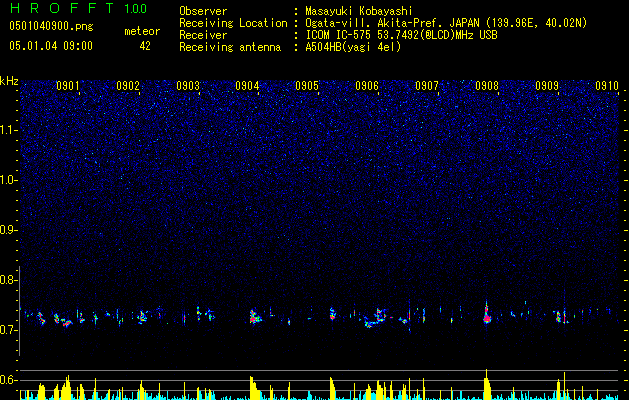This screenshot has height=400, width=629.
Task: Click the yellow intensity peak at 0904
Action: coord(254,388)
